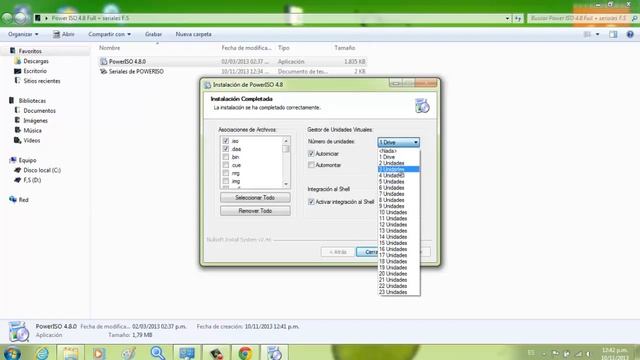Launch Windows Explorer taskbar icon
Viewport: 640px width, 360px height.
click(71, 353)
